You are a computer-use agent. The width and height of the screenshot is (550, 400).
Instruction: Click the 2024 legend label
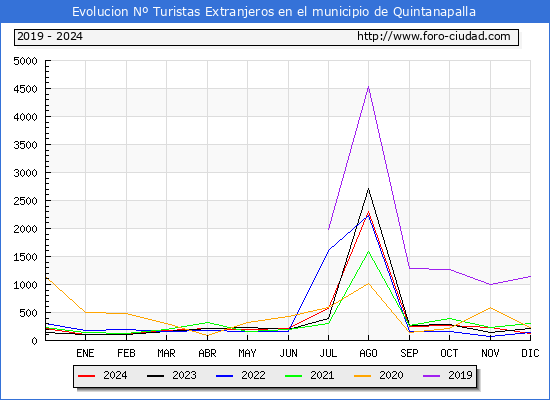point(115,375)
